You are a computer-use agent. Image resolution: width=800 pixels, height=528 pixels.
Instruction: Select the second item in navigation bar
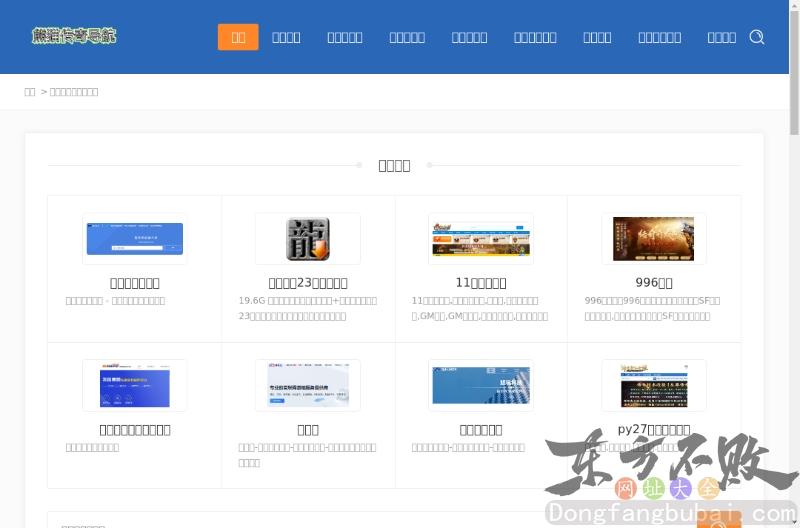(286, 37)
